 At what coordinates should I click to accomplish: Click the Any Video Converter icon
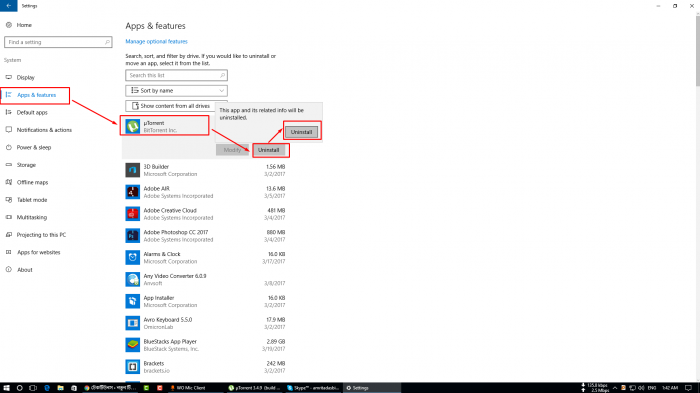pos(133,280)
